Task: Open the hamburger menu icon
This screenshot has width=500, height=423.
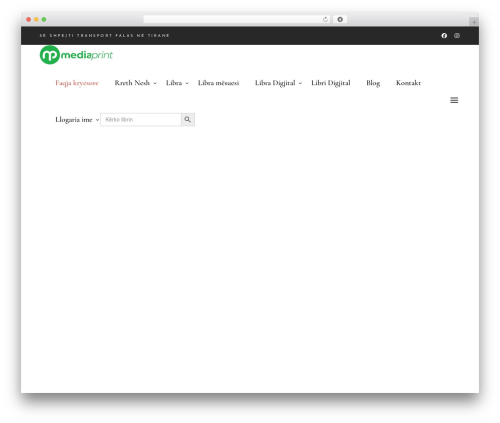Action: 454,100
